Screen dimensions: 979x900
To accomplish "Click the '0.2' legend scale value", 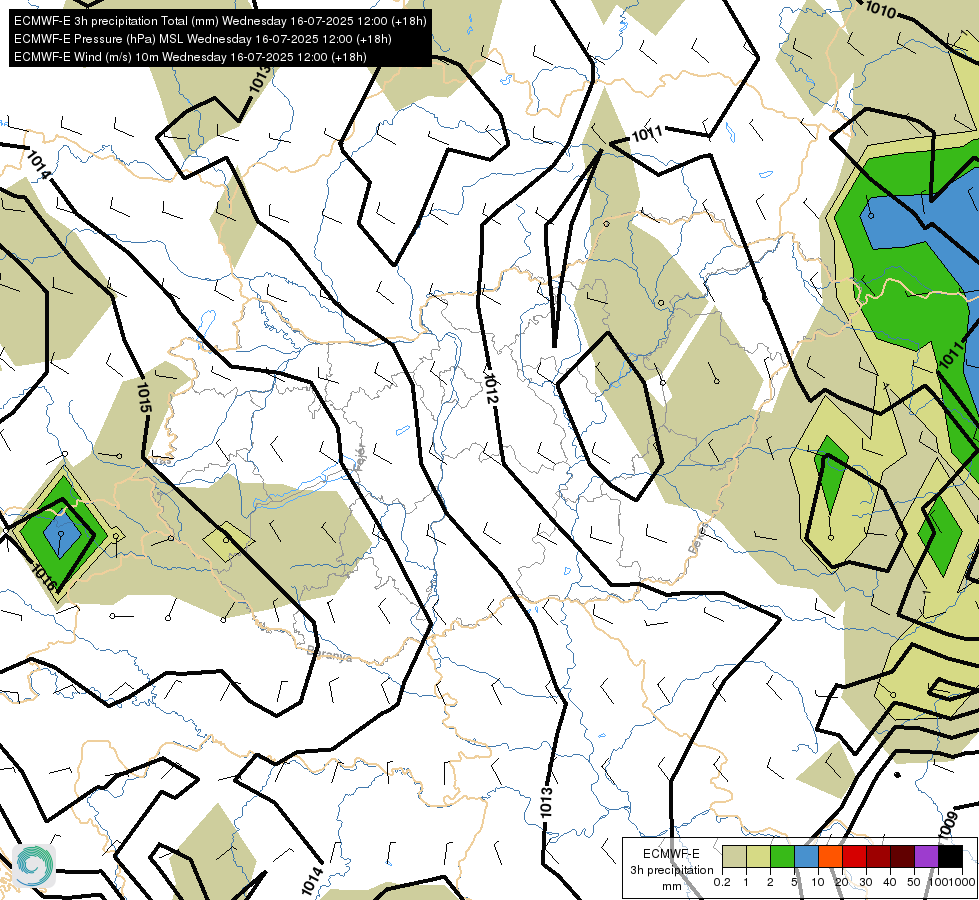I will coord(722,882).
